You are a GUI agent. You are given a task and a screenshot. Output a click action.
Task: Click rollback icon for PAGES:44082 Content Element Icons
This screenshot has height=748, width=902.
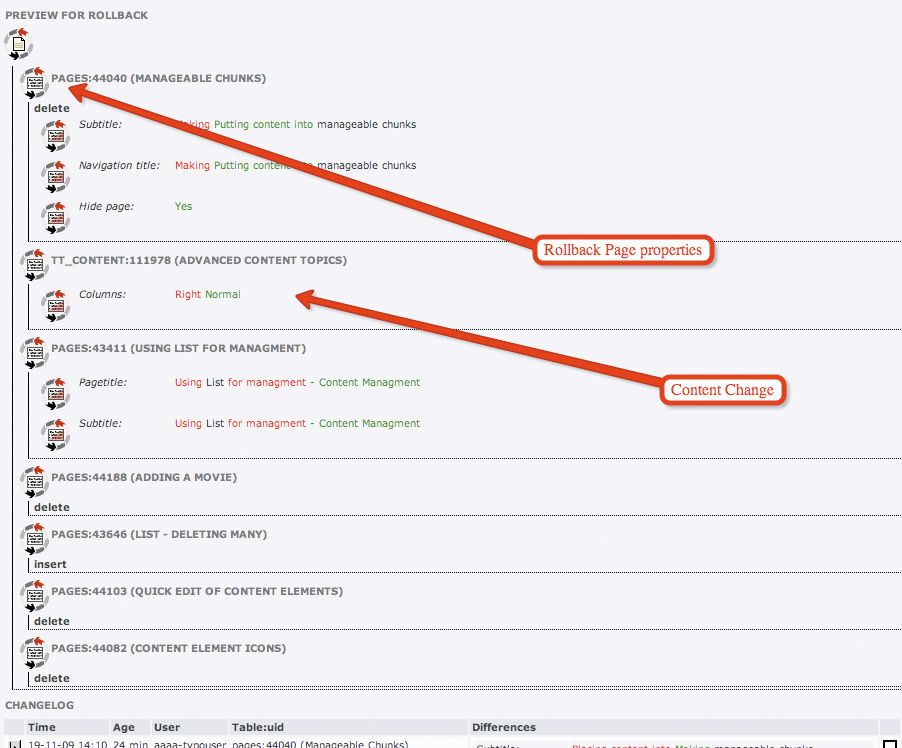34,653
